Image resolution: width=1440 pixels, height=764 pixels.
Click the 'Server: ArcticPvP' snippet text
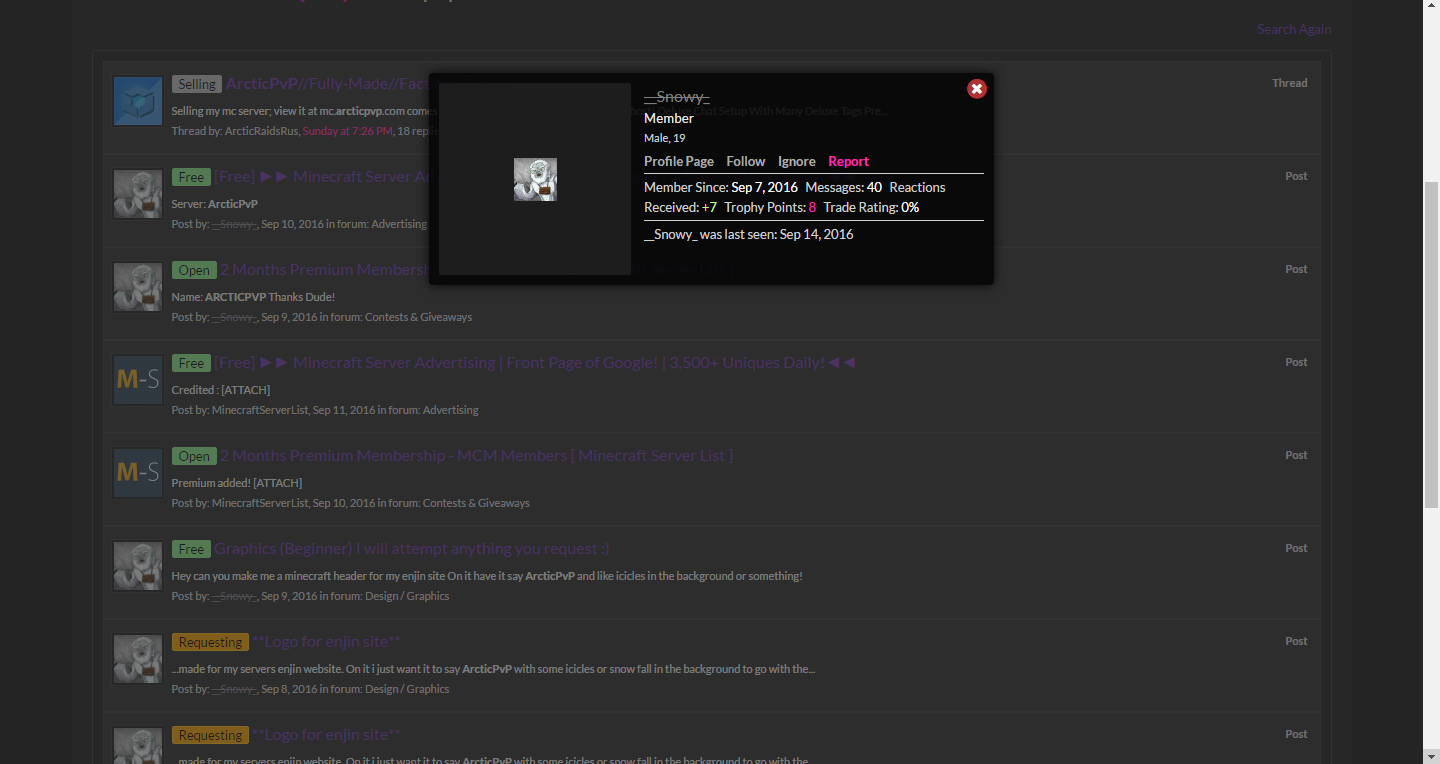coord(215,204)
